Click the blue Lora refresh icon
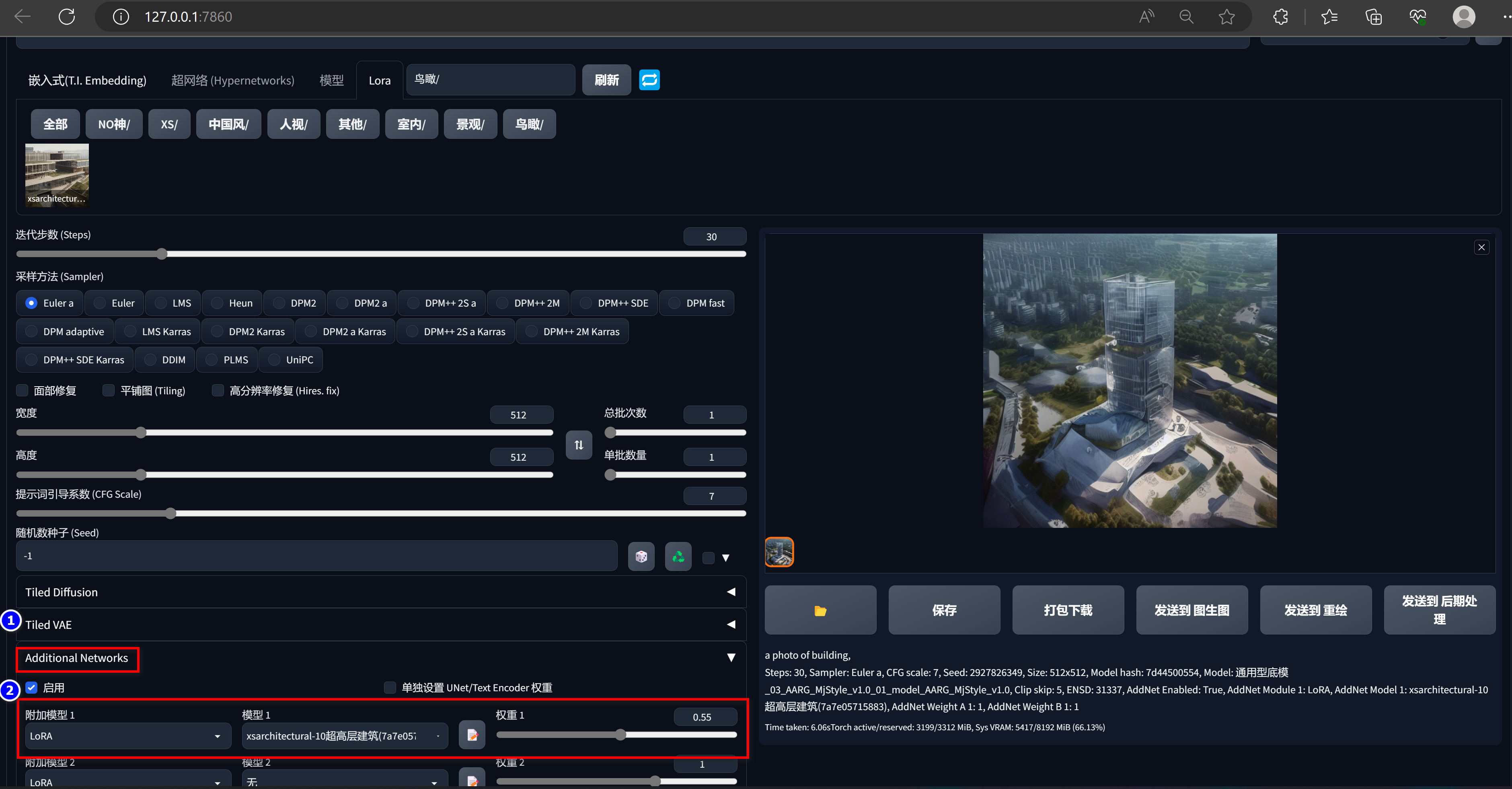The image size is (1512, 789). (649, 80)
